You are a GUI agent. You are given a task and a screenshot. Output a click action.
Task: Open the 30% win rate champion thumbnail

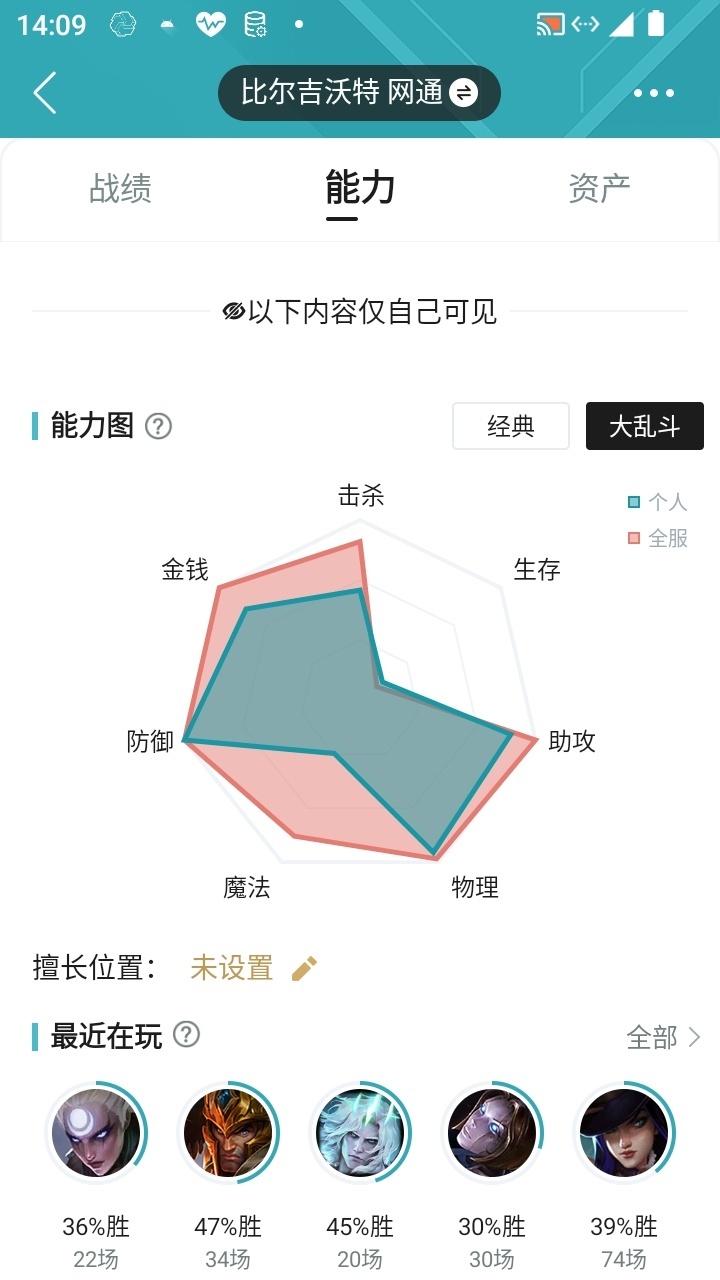pyautogui.click(x=492, y=1133)
